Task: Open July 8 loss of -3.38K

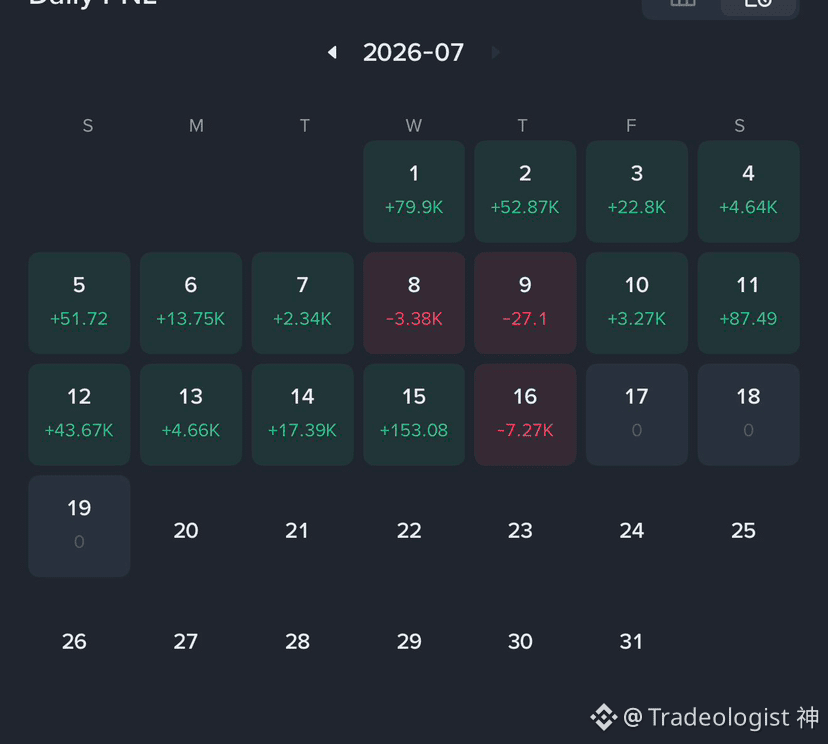Action: click(414, 303)
